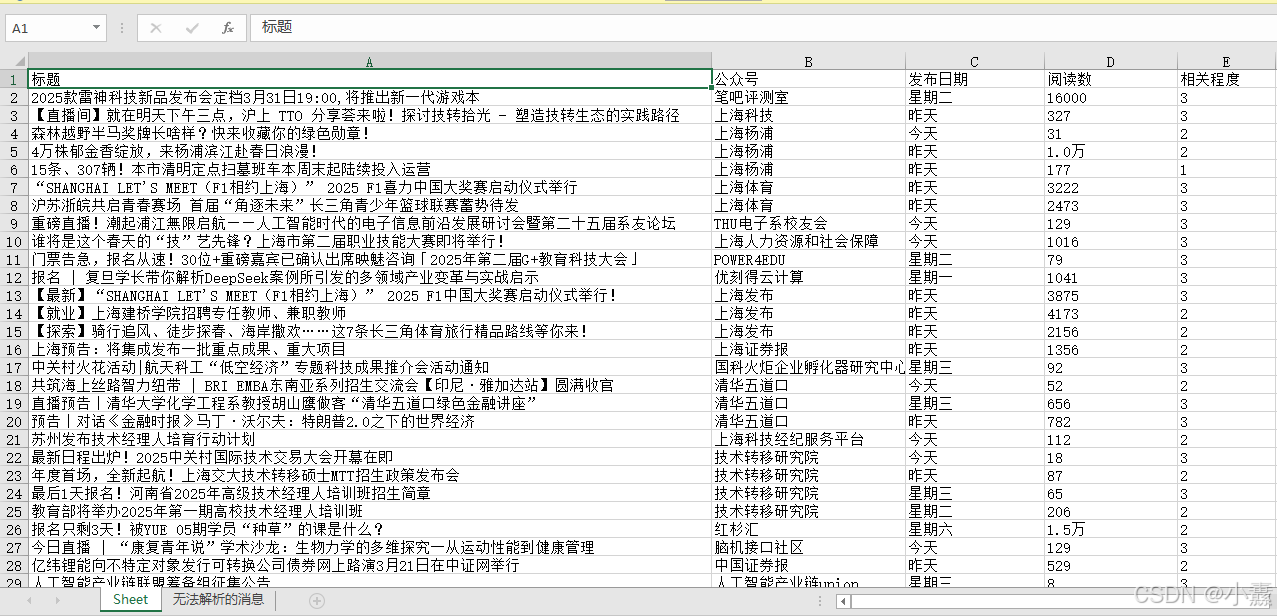Screen dimensions: 1277x616
Task: Select column A header
Action: (369, 62)
